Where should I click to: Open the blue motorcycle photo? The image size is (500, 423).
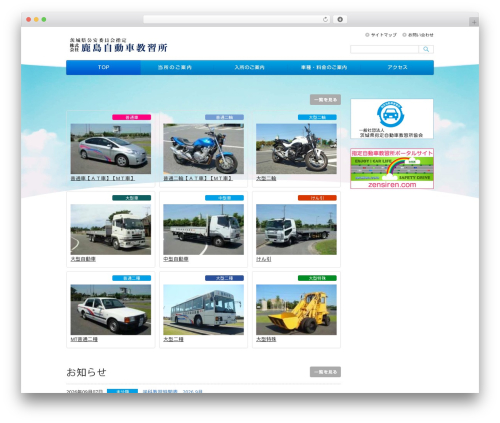(203, 149)
